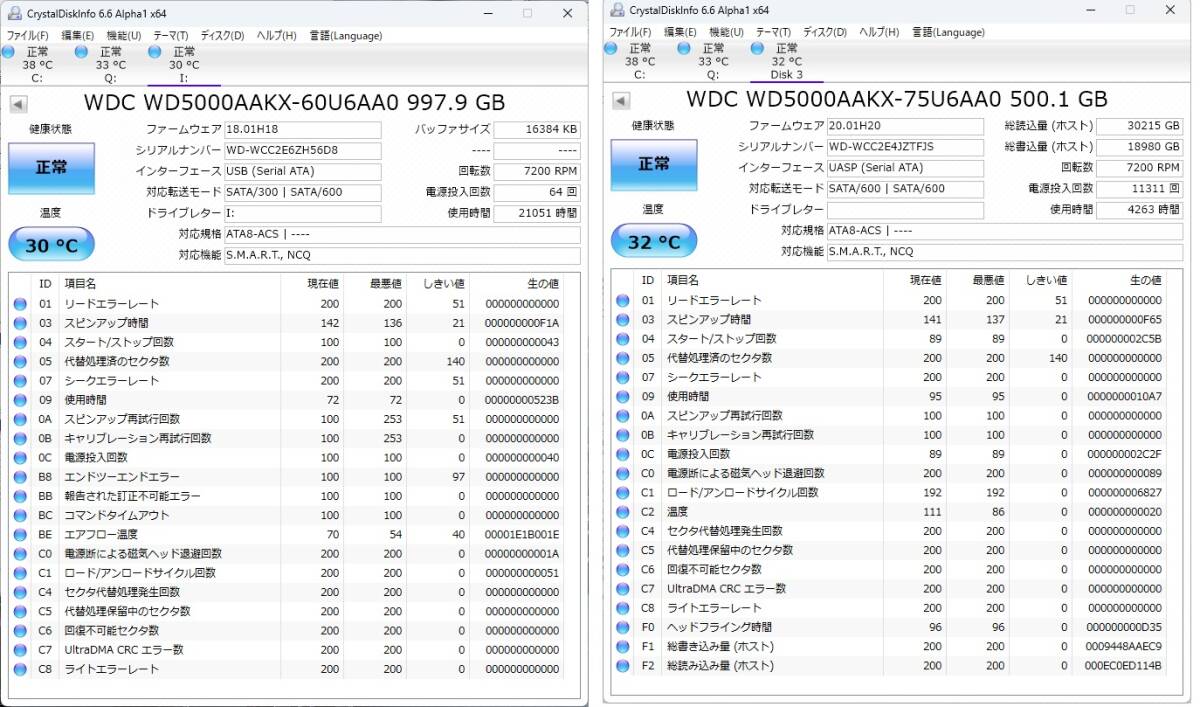Select Disk 3 status icon in right window
The width and height of the screenshot is (1200, 707).
click(757, 48)
